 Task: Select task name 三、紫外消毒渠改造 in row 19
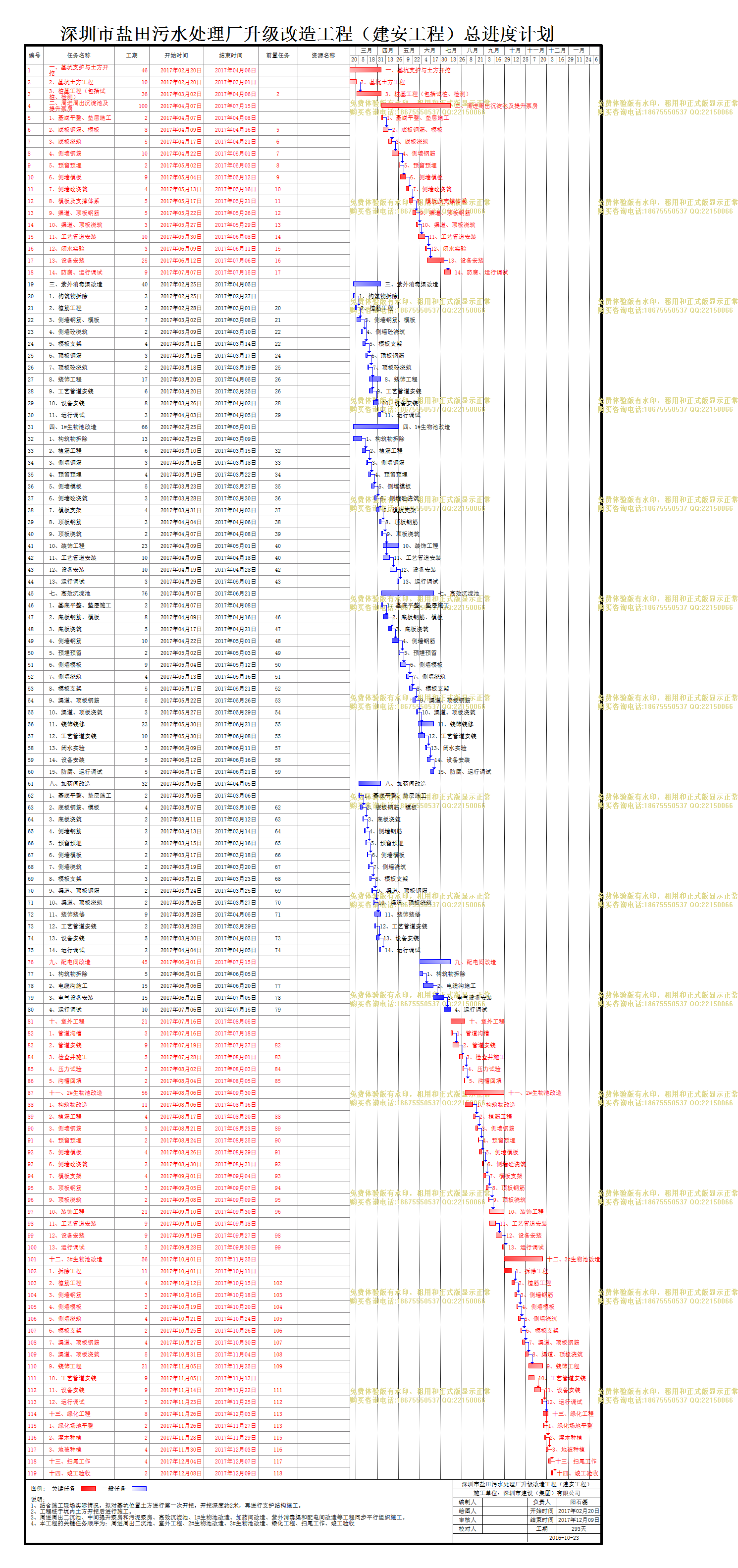pyautogui.click(x=75, y=284)
